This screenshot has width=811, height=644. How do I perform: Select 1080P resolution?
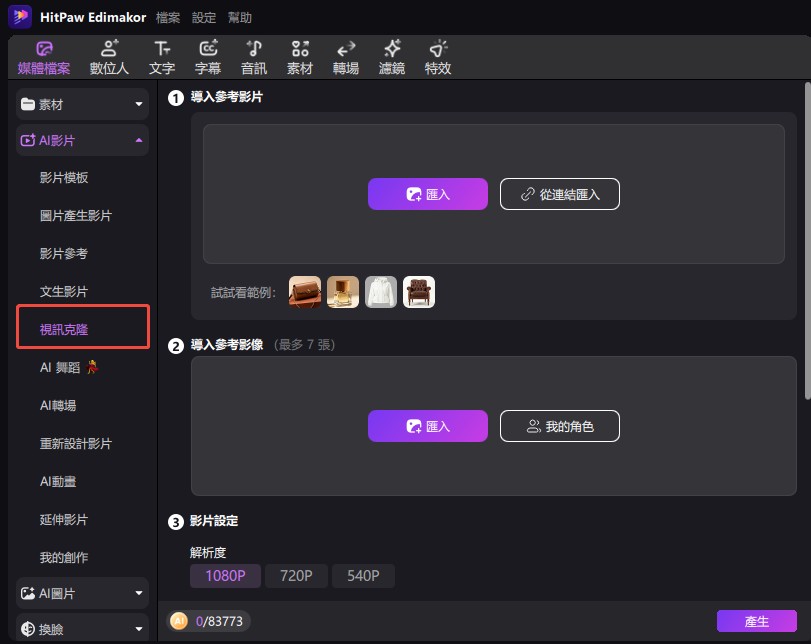pos(226,576)
